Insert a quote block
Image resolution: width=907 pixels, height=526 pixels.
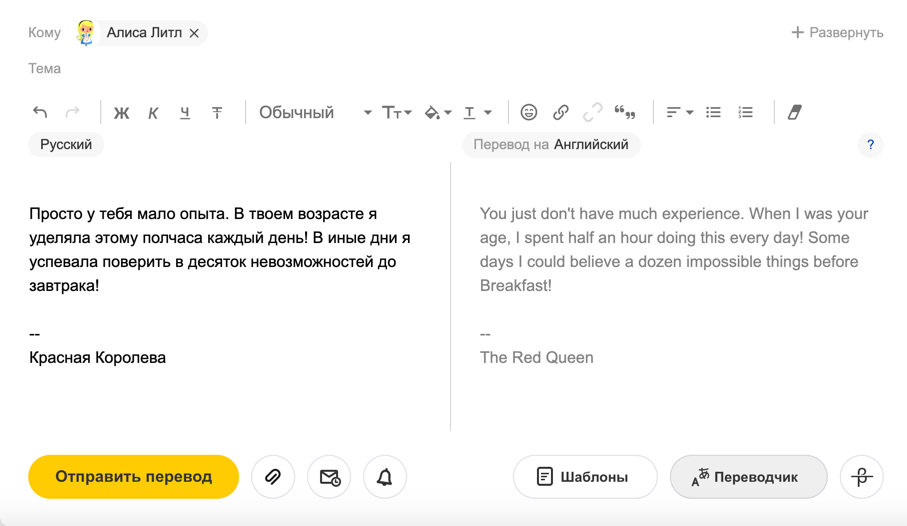(x=625, y=113)
